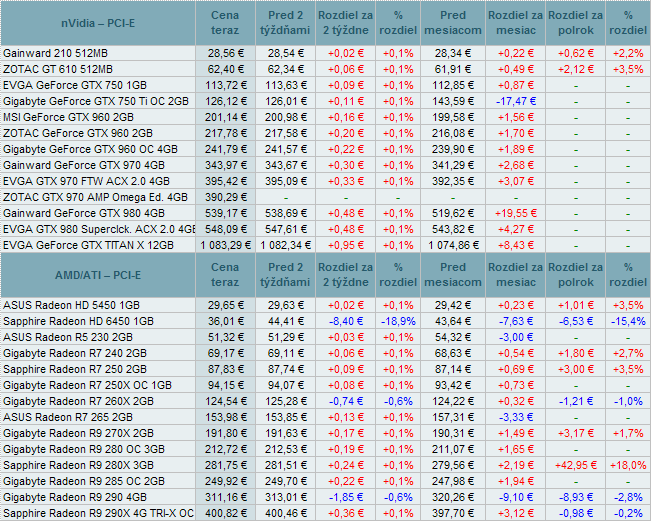Screen dimensions: 651x521
Task: Select Gigabyte Radeon R7 250X OC 1GB
Action: point(87,385)
